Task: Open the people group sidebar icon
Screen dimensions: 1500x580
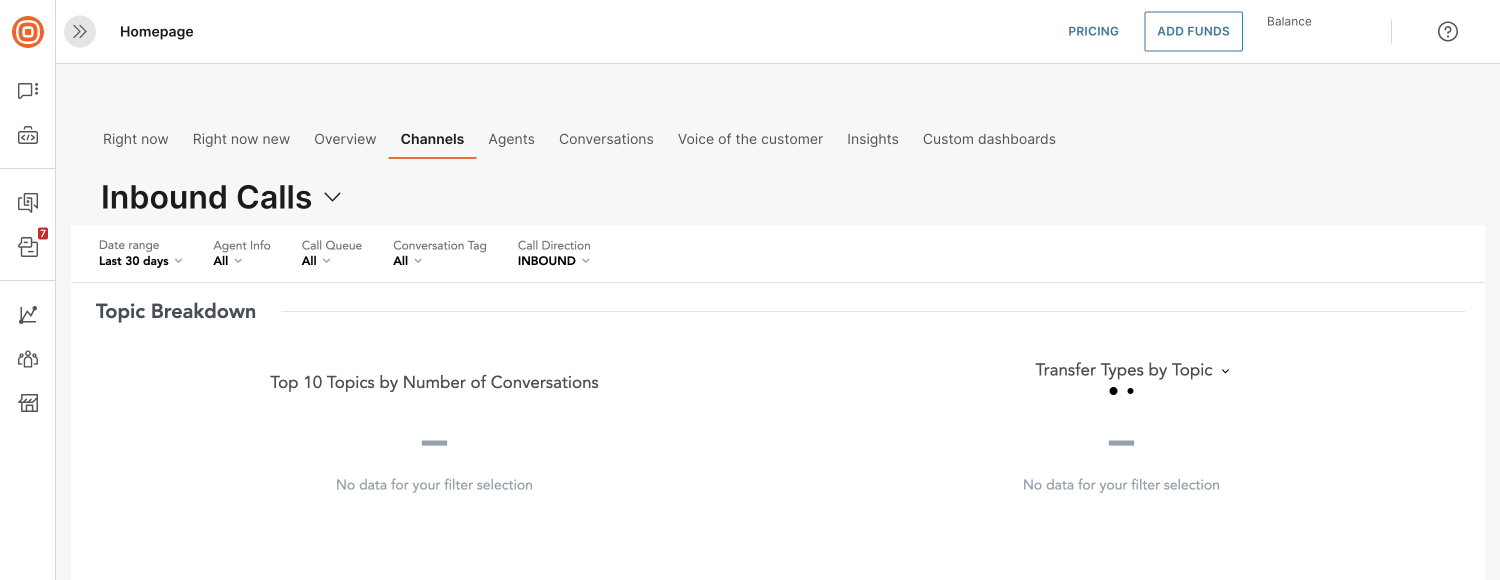Action: pyautogui.click(x=28, y=359)
